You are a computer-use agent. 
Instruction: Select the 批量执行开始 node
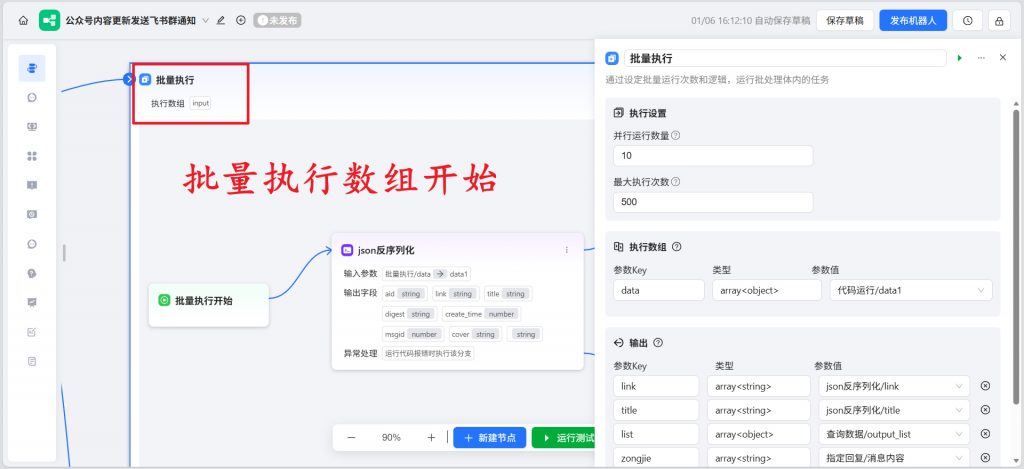tap(208, 304)
